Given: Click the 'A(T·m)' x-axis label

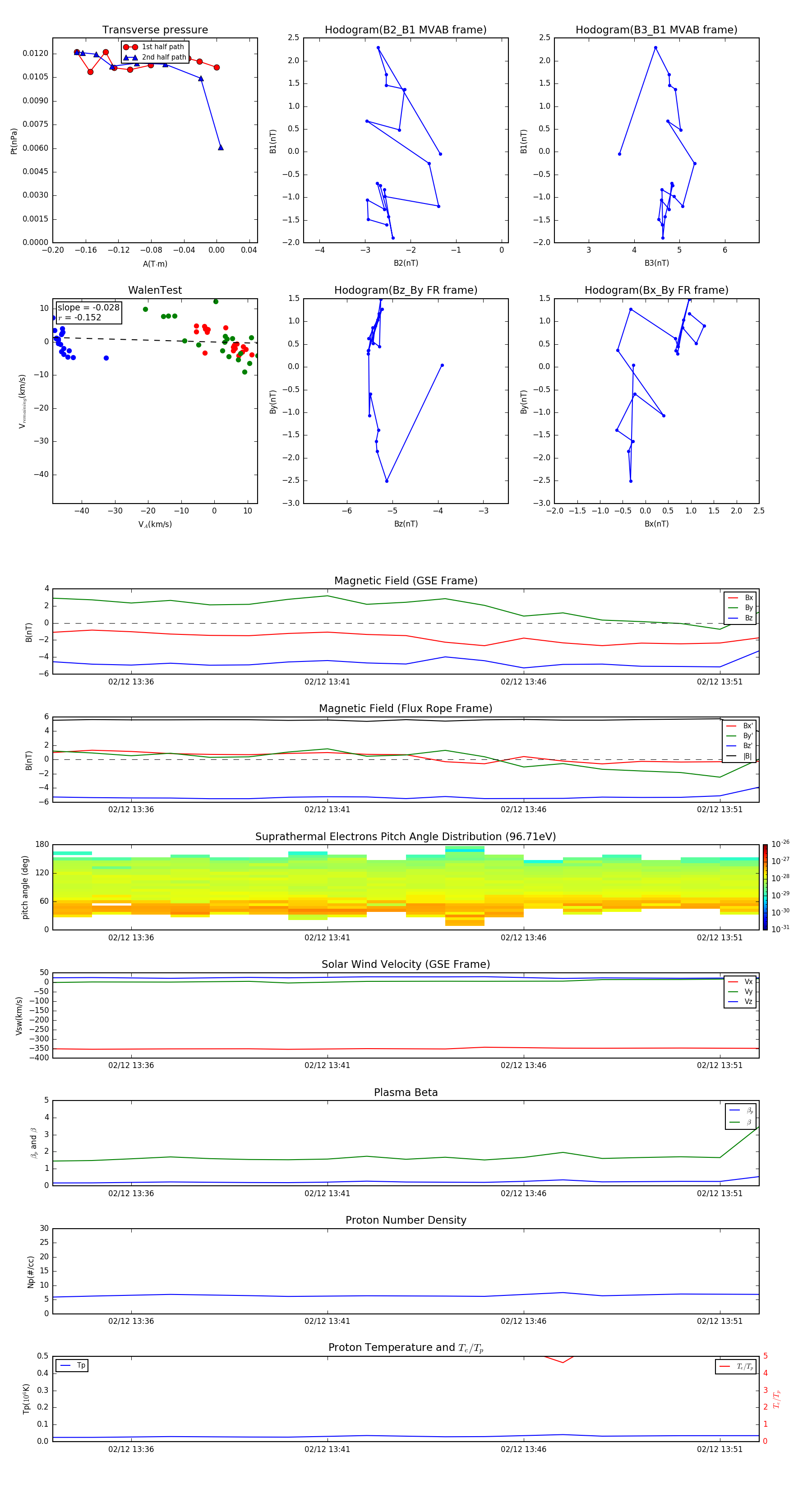Looking at the screenshot, I should tap(155, 264).
